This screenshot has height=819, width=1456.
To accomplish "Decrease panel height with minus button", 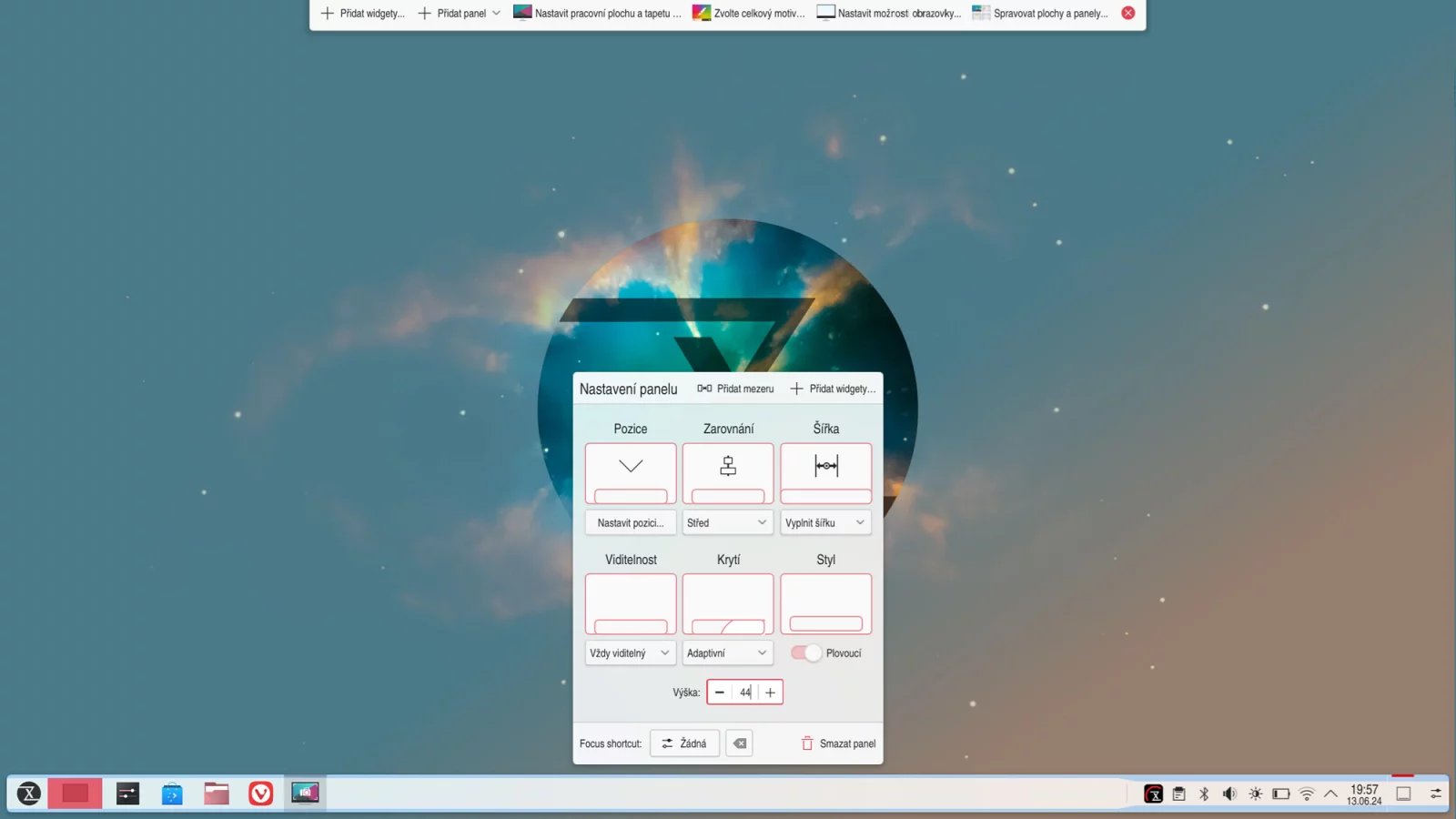I will click(720, 693).
